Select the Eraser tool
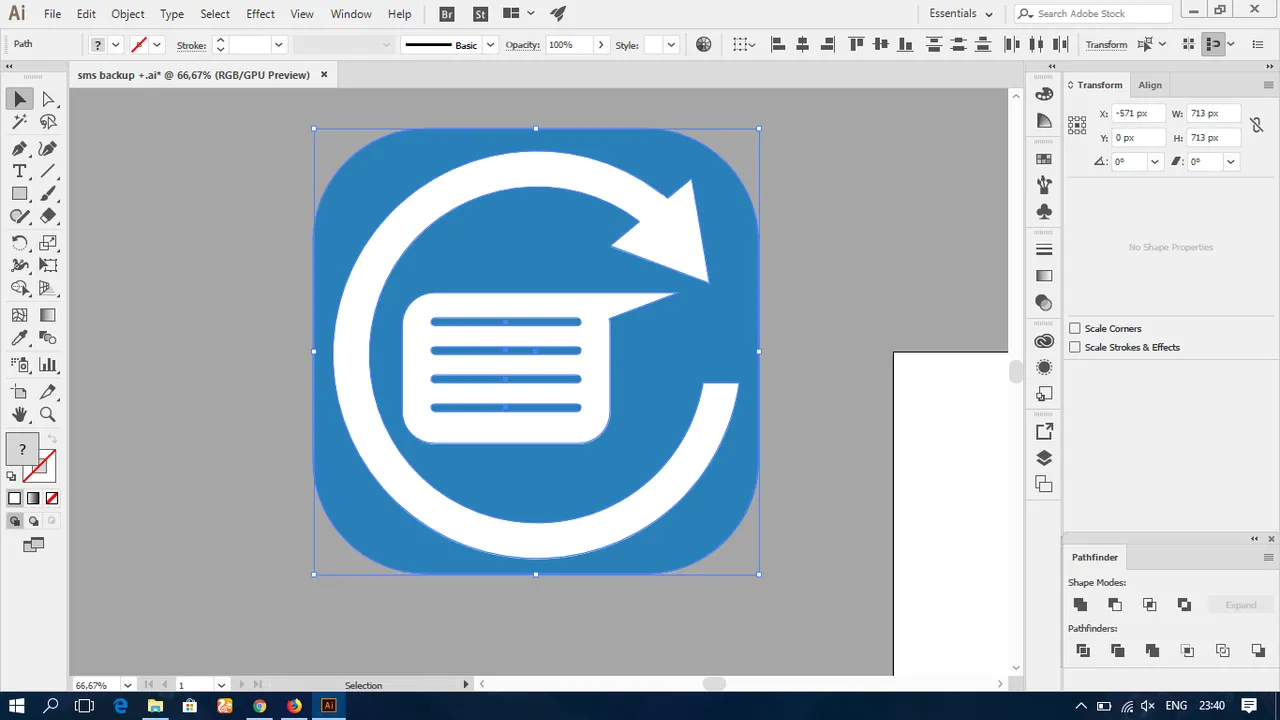The width and height of the screenshot is (1280, 720). coord(48,216)
